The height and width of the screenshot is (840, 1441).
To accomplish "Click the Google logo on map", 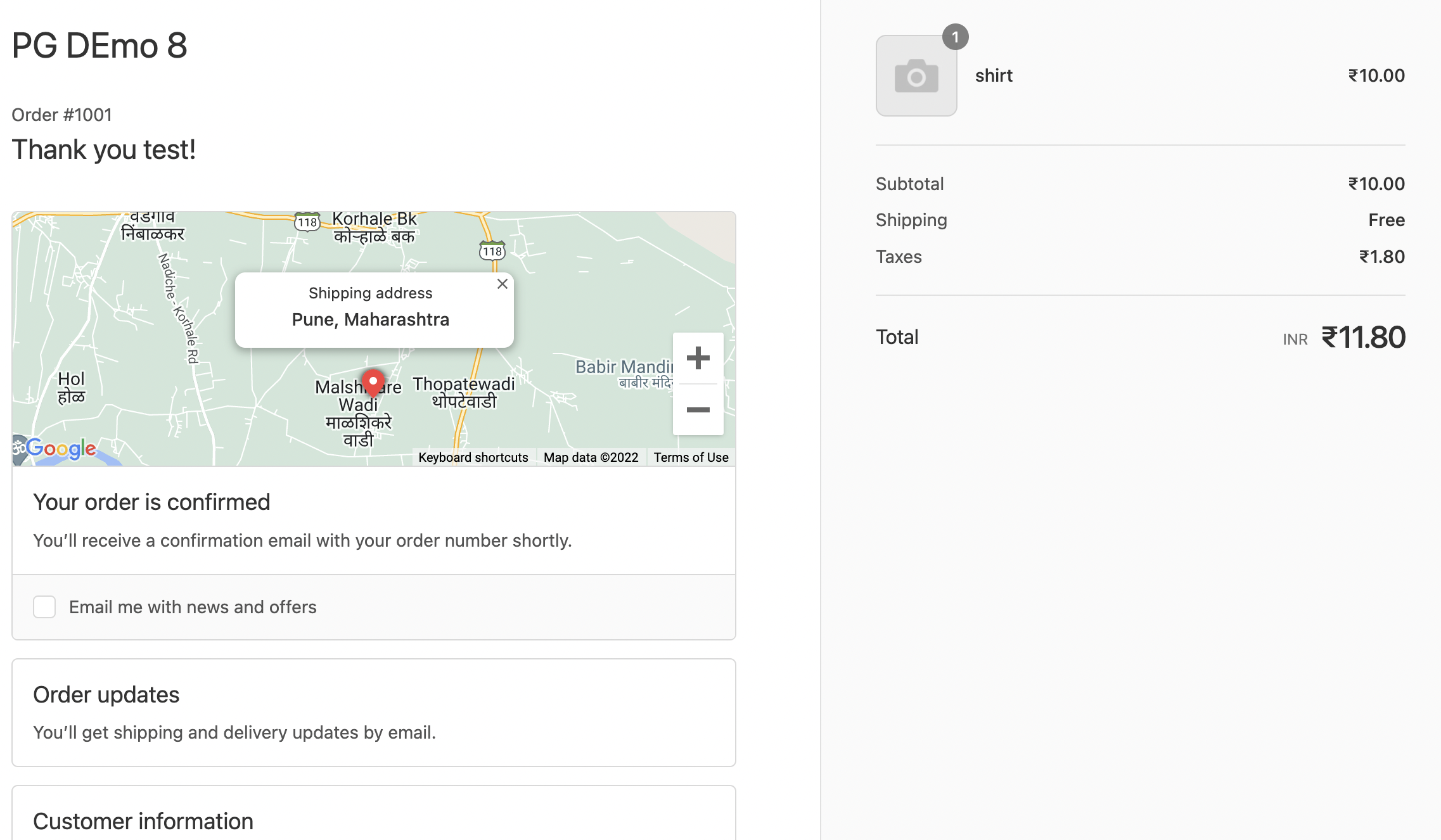I will [x=61, y=449].
